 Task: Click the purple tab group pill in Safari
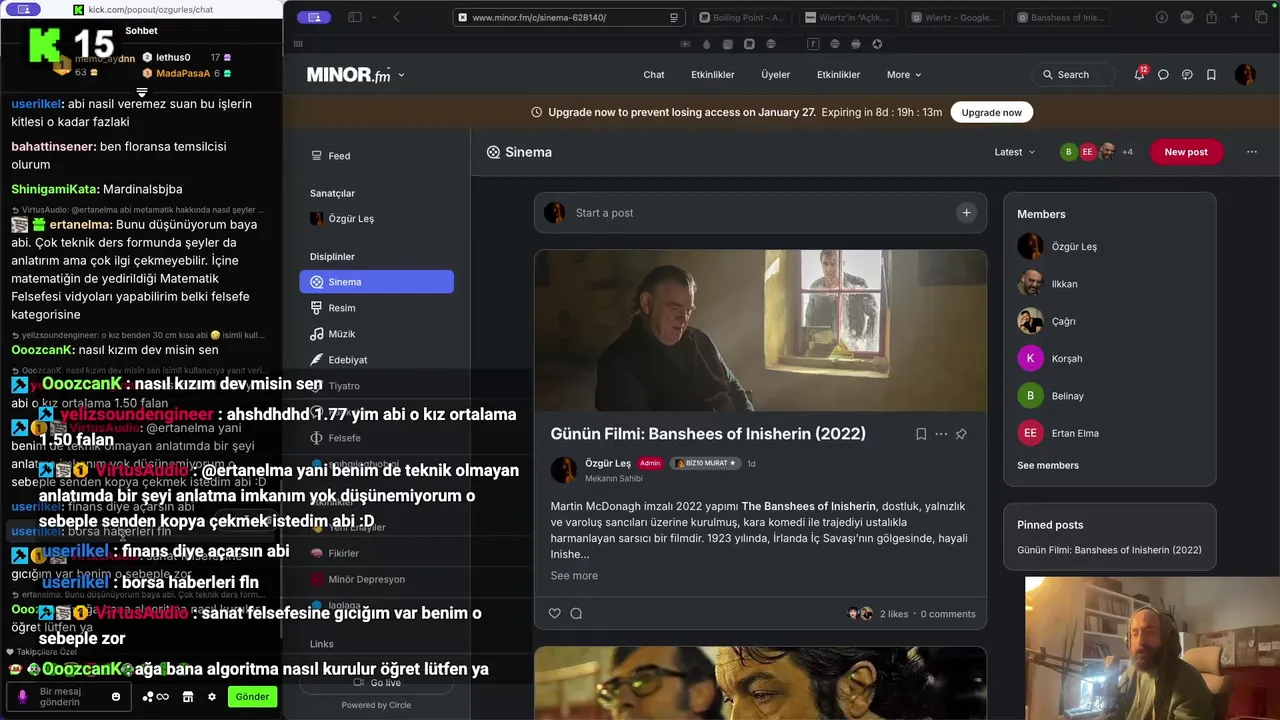[x=314, y=17]
